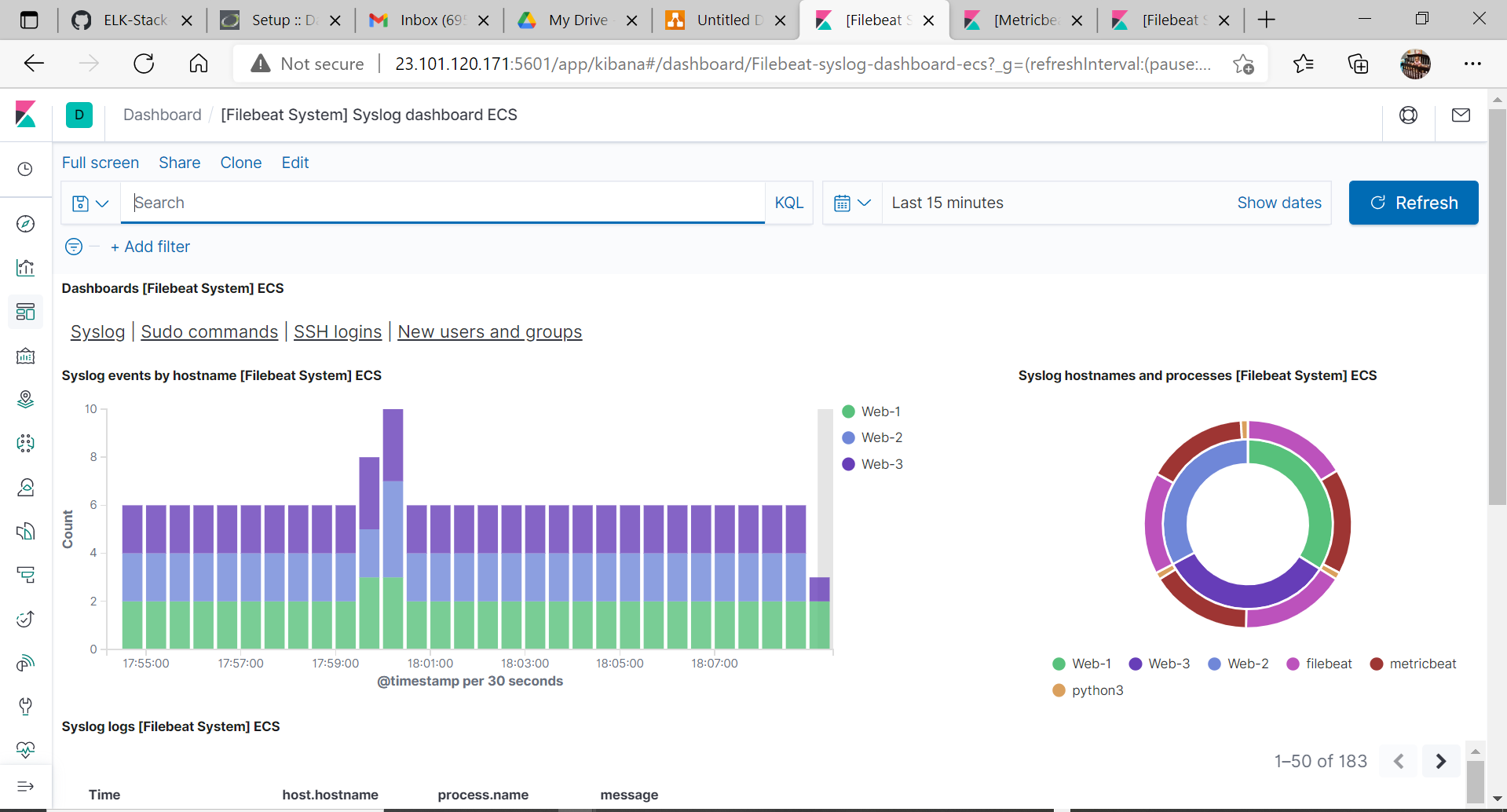Open Recently viewed items with the clock icon
1507x812 pixels.
(x=26, y=169)
